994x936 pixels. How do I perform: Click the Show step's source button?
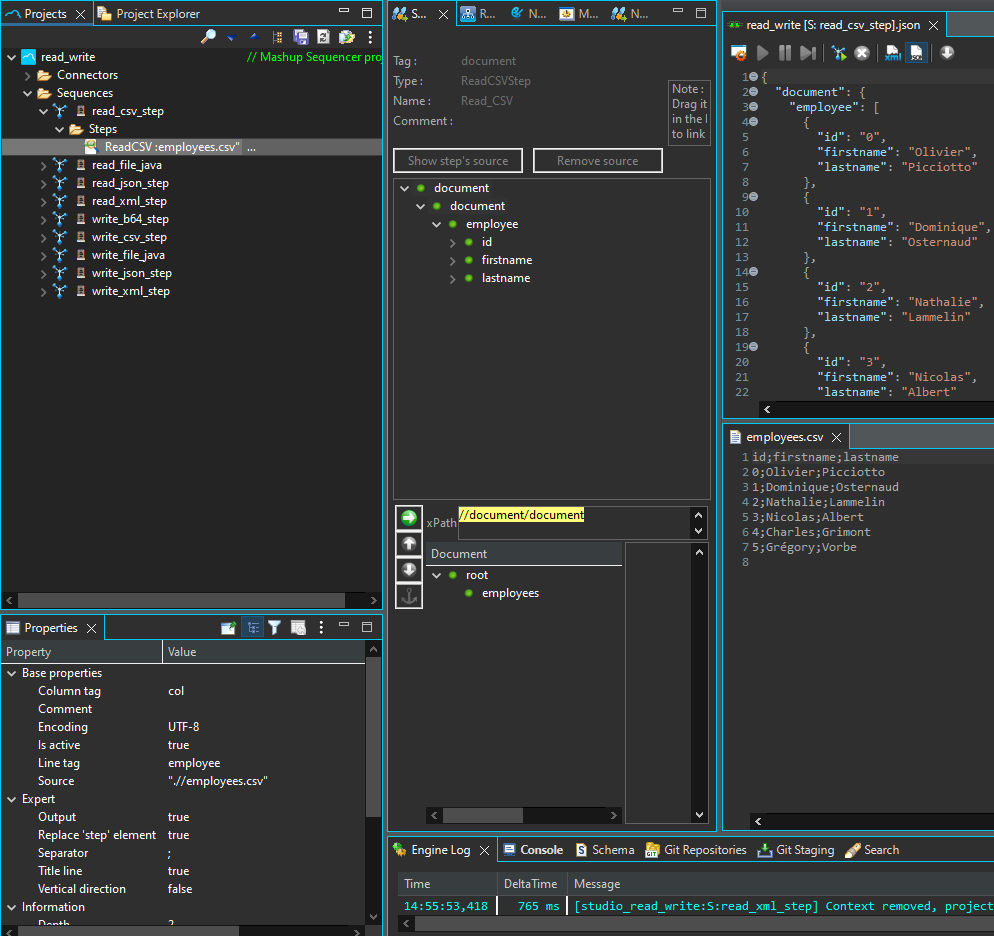tap(458, 161)
